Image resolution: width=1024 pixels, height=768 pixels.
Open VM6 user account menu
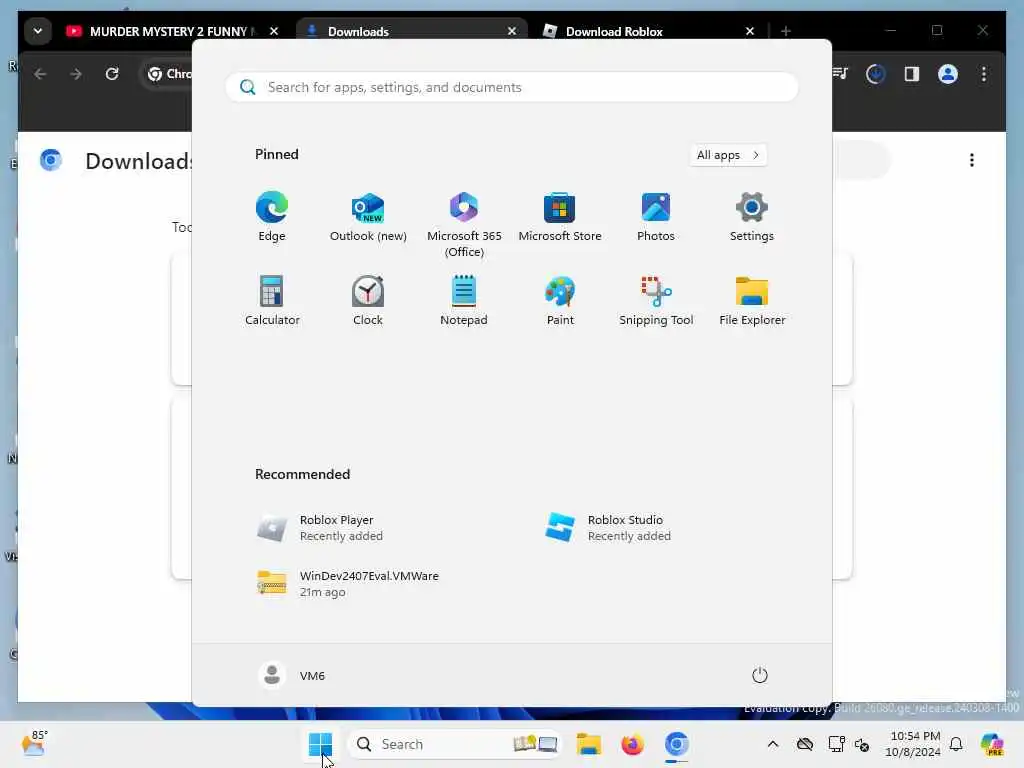pos(292,675)
